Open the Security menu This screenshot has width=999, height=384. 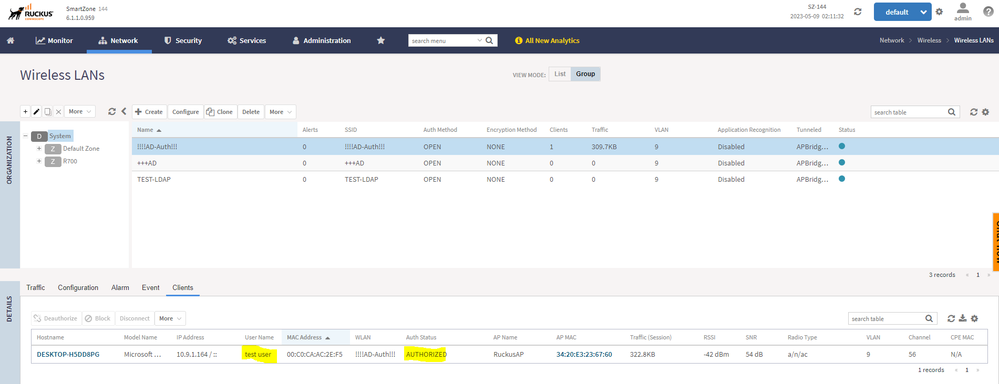(x=183, y=41)
